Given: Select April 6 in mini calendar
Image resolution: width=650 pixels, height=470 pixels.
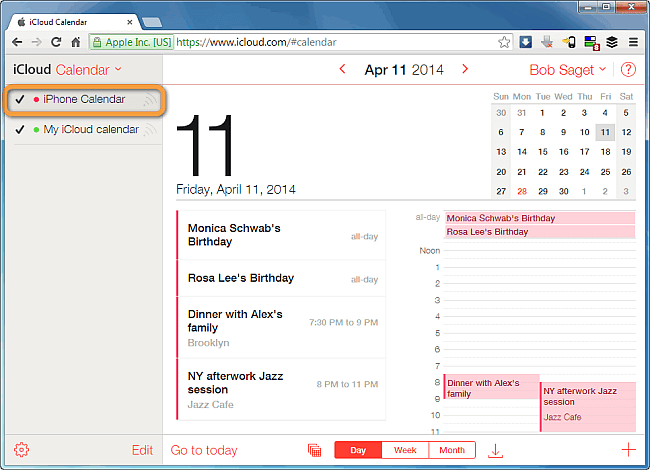Looking at the screenshot, I should pyautogui.click(x=501, y=132).
